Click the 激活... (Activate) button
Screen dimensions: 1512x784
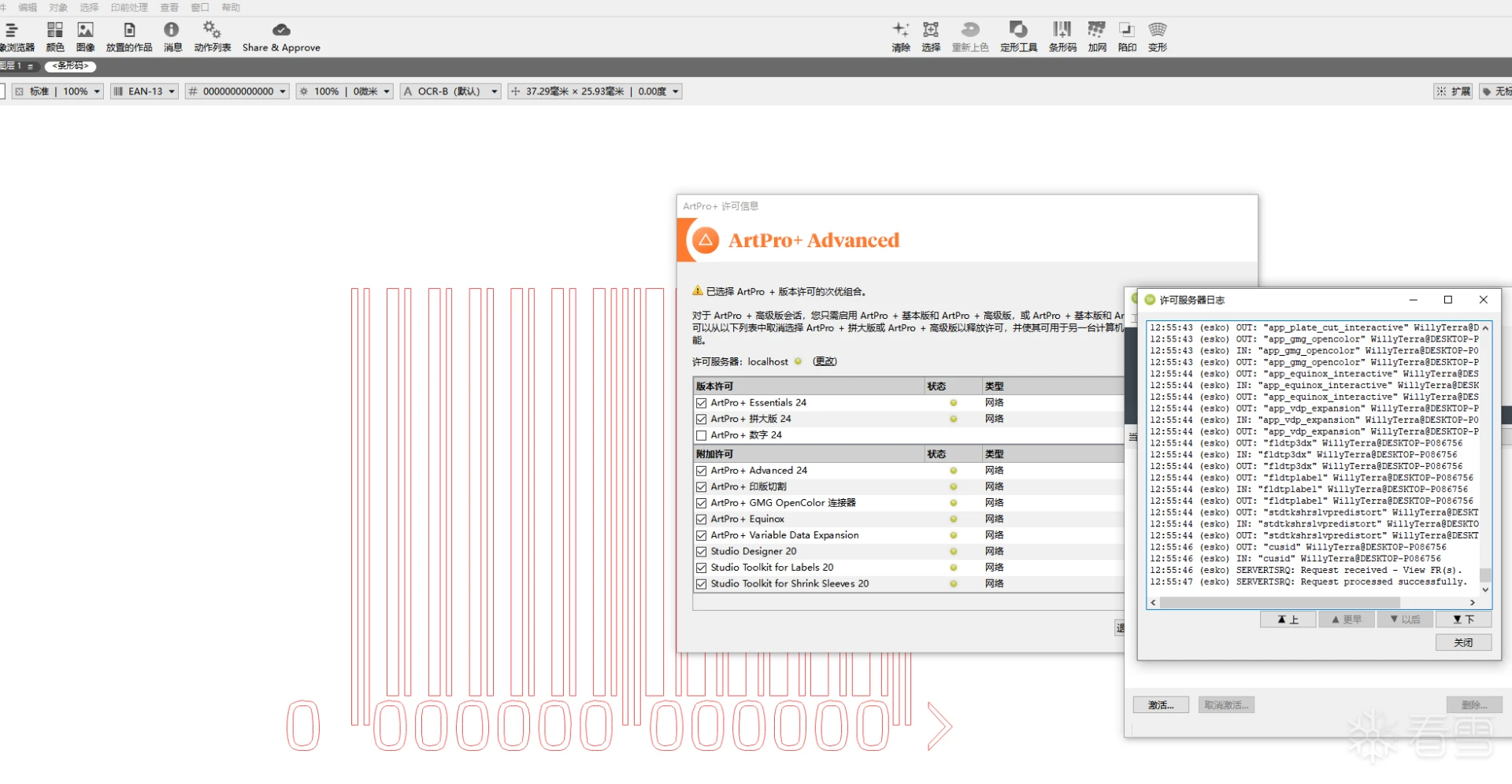pyautogui.click(x=1161, y=705)
